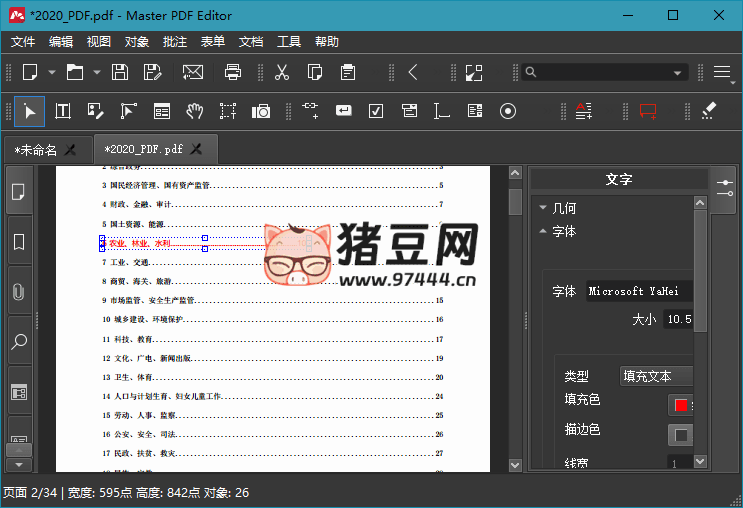
Task: Select the Edit Forms tool
Action: pyautogui.click(x=162, y=111)
